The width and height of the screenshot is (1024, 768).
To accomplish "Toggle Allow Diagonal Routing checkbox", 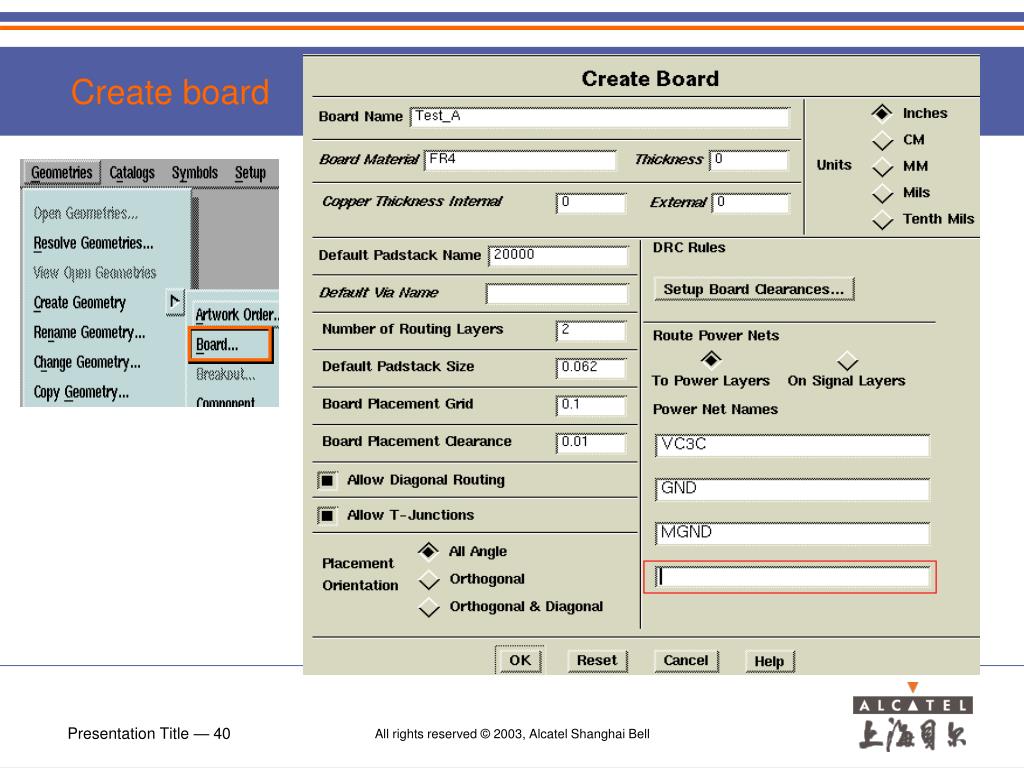I will pos(327,481).
